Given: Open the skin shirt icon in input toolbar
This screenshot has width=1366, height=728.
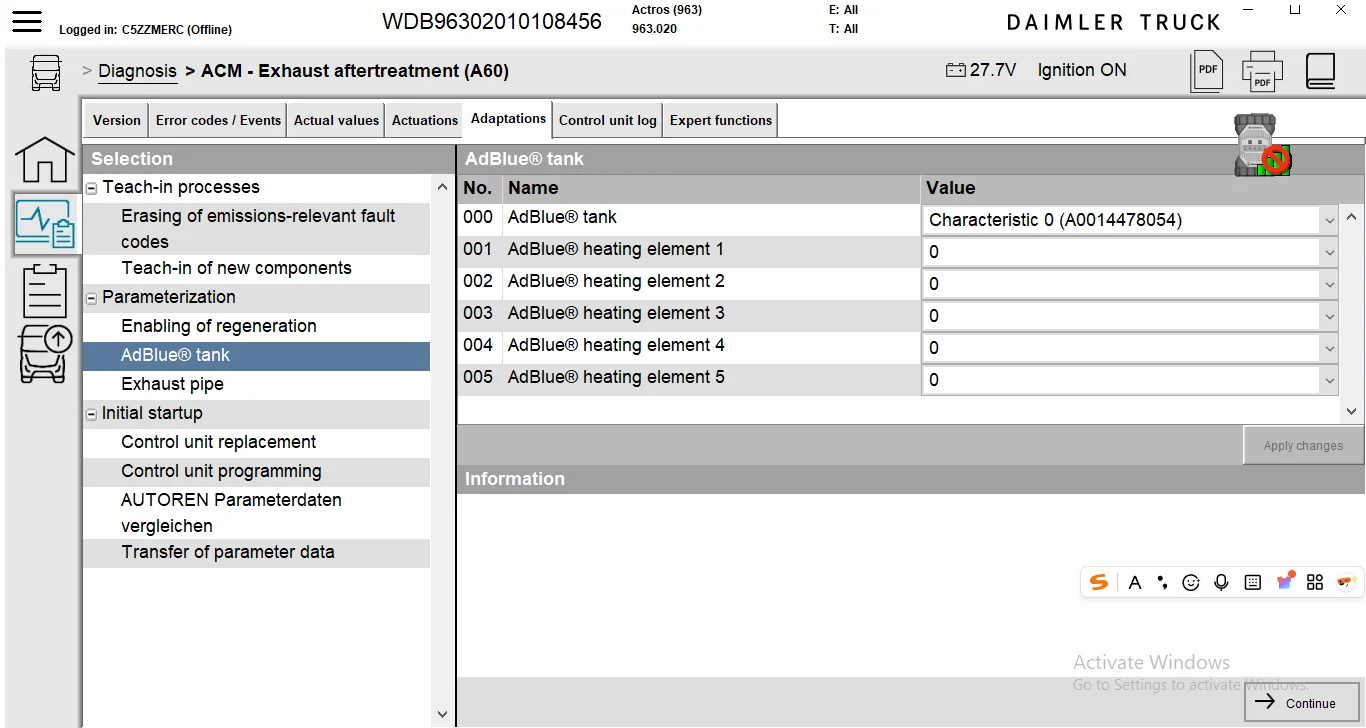Looking at the screenshot, I should pos(1285,581).
